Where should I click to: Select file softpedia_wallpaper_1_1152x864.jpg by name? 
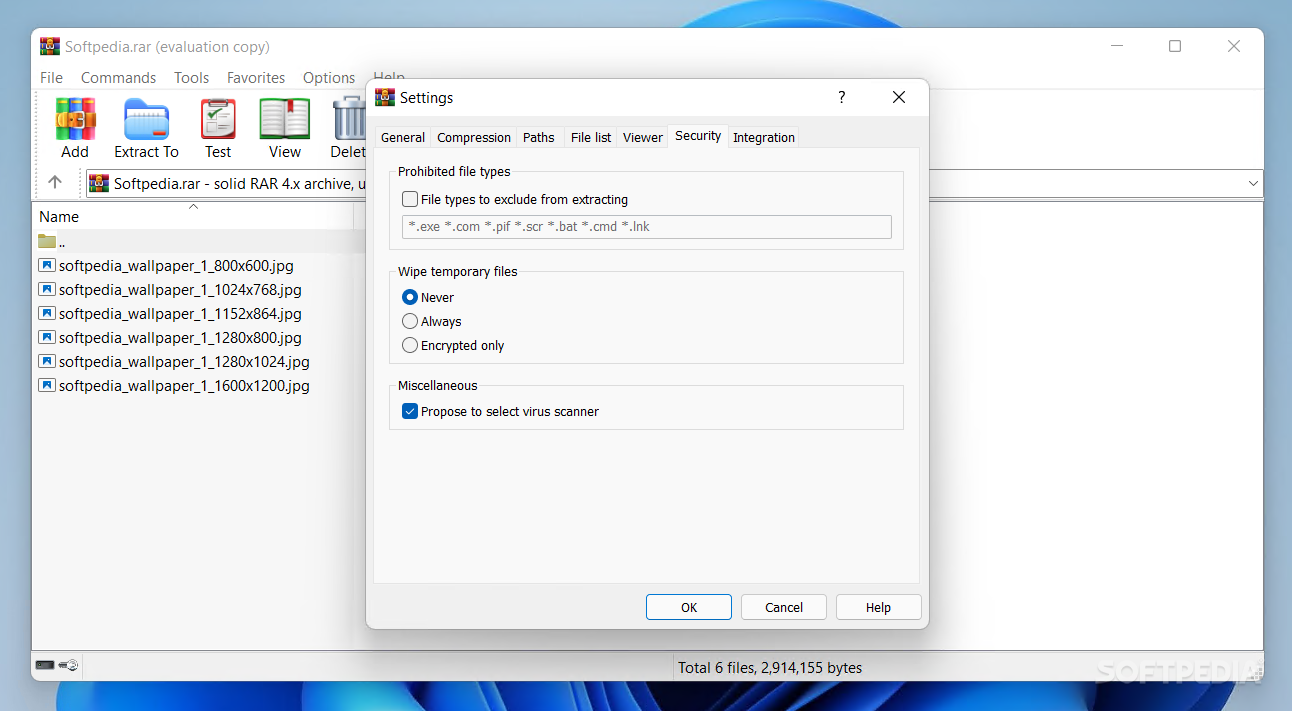(180, 313)
